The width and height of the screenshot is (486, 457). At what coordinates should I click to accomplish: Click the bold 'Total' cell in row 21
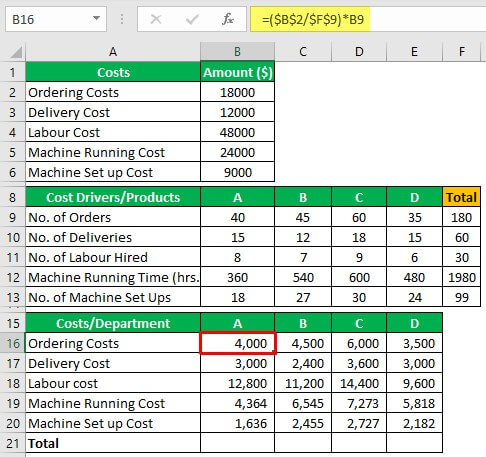coord(113,443)
